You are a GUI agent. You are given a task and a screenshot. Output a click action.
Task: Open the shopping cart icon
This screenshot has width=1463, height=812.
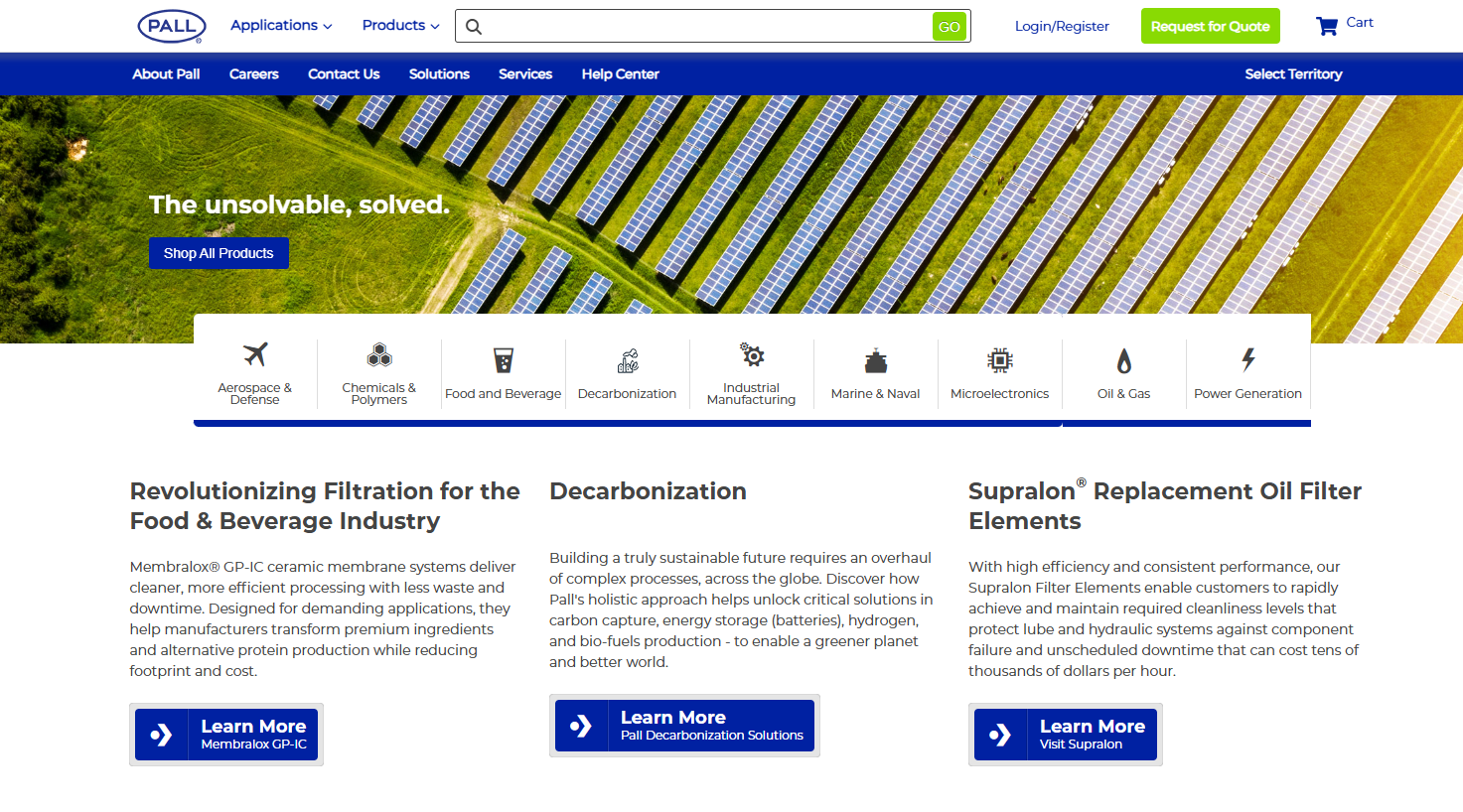point(1327,26)
